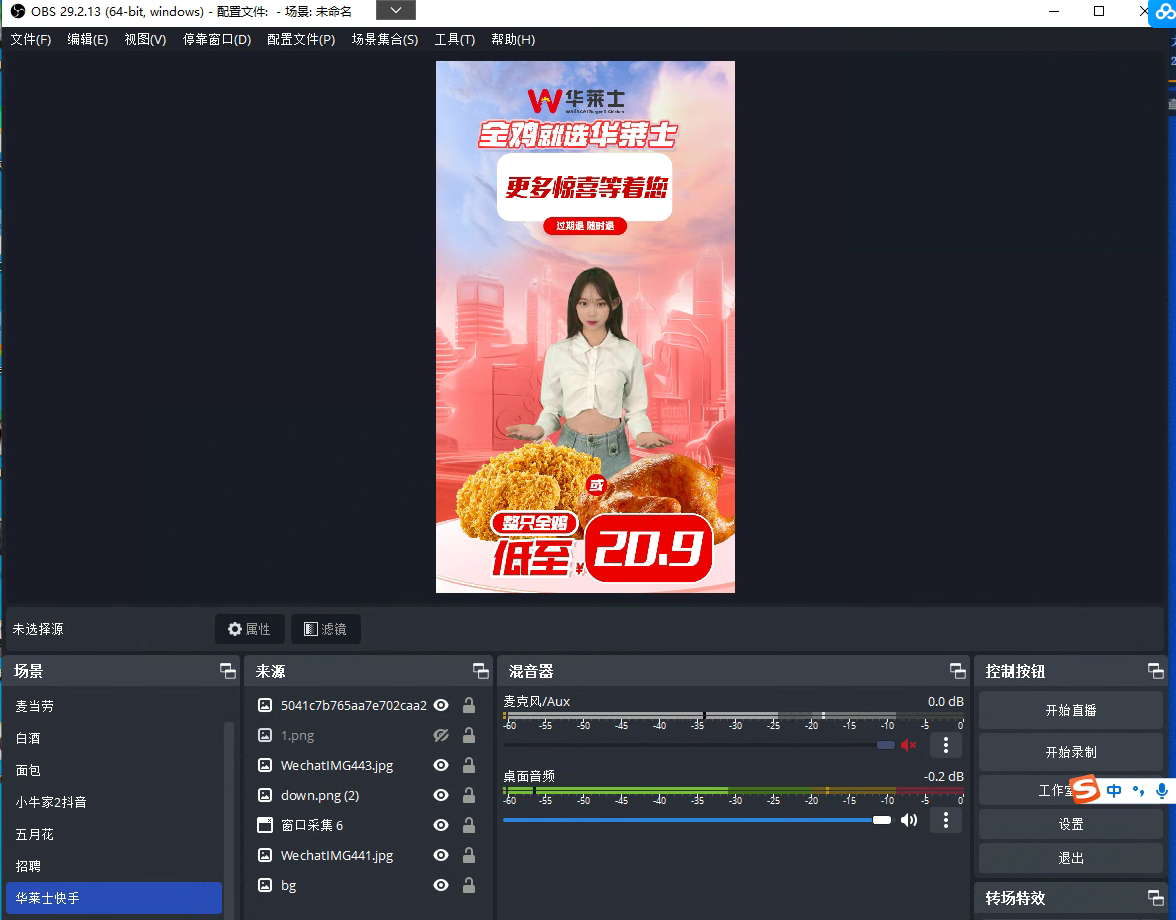
Task: Undock the 混音器 panel
Action: click(x=958, y=671)
